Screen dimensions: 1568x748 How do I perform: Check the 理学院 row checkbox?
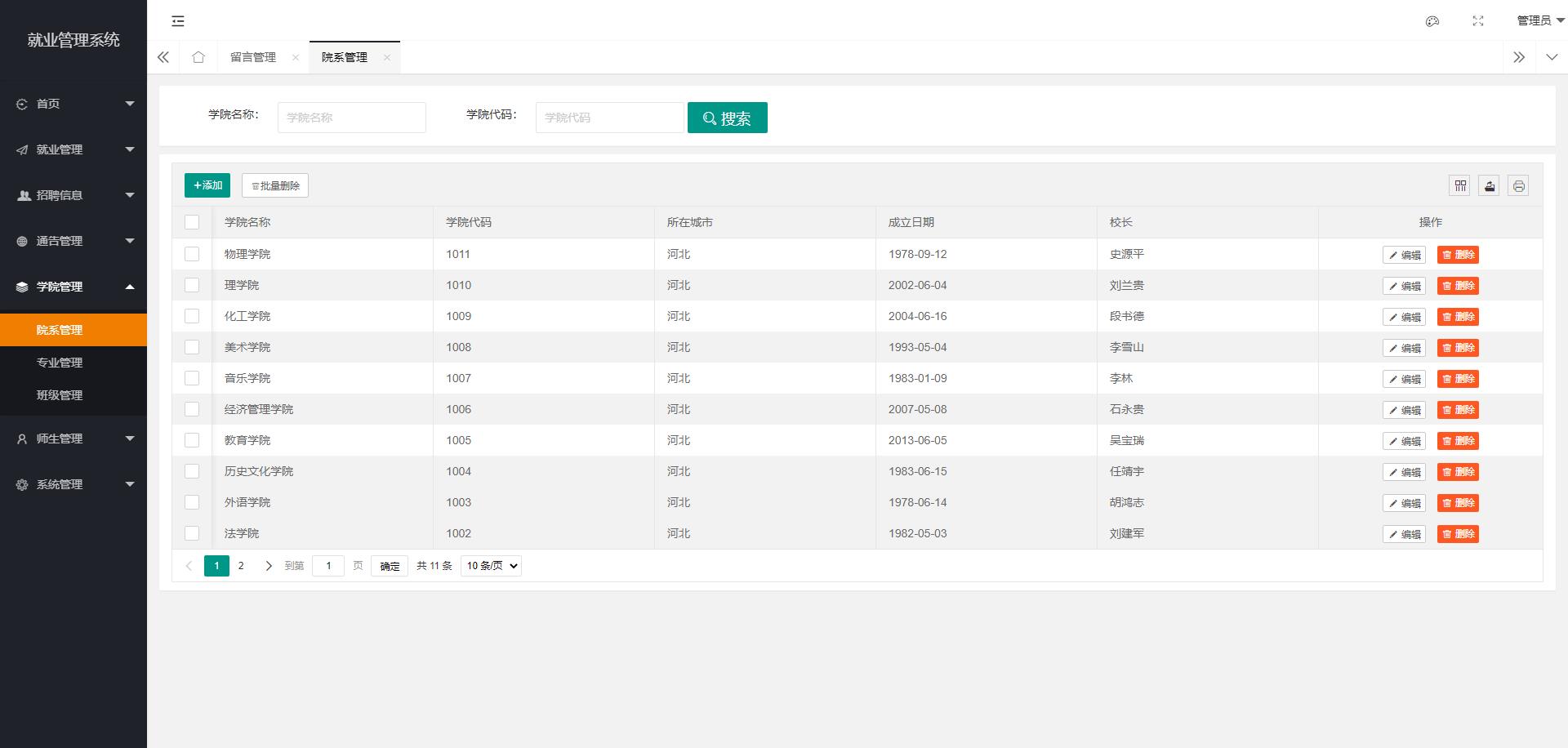[192, 285]
